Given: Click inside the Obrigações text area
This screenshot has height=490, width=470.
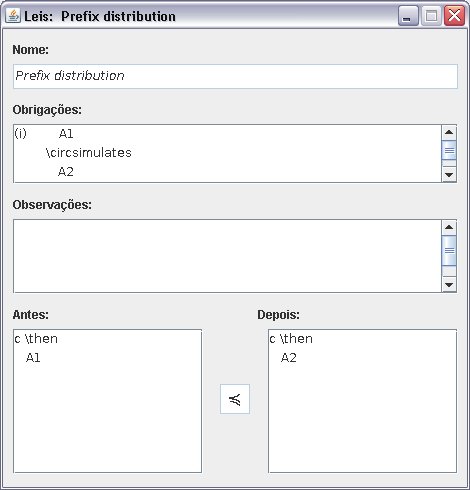Looking at the screenshot, I should point(227,154).
